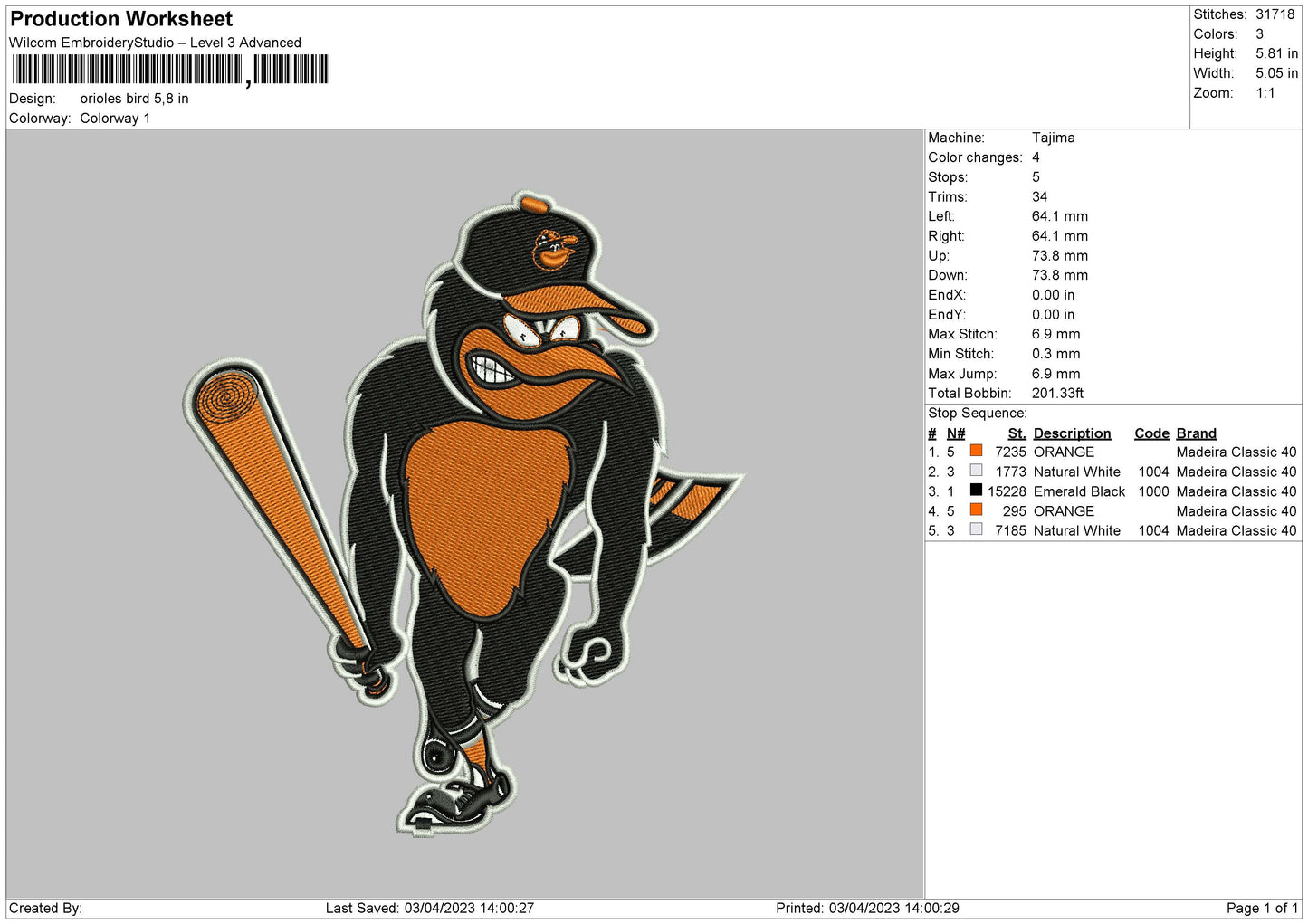This screenshot has width=1308, height=924.
Task: Click the code '1000' in stop 3
Action: pos(1153,491)
